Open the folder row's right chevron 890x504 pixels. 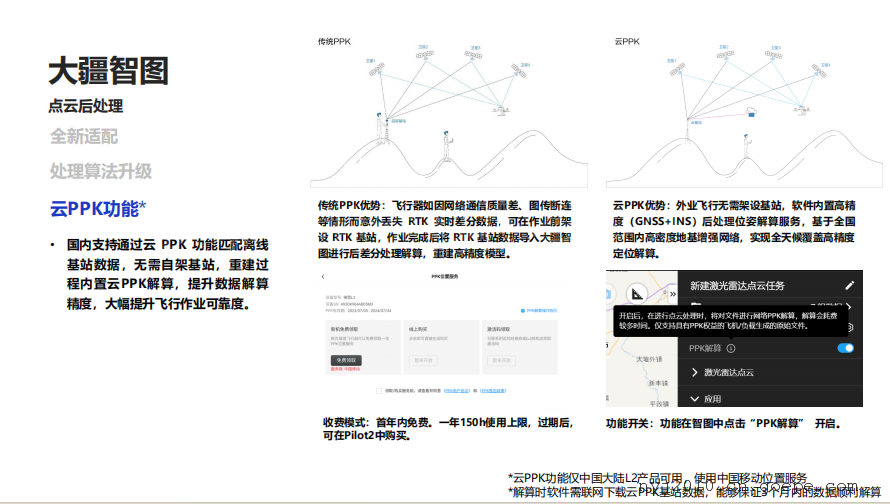[x=850, y=308]
